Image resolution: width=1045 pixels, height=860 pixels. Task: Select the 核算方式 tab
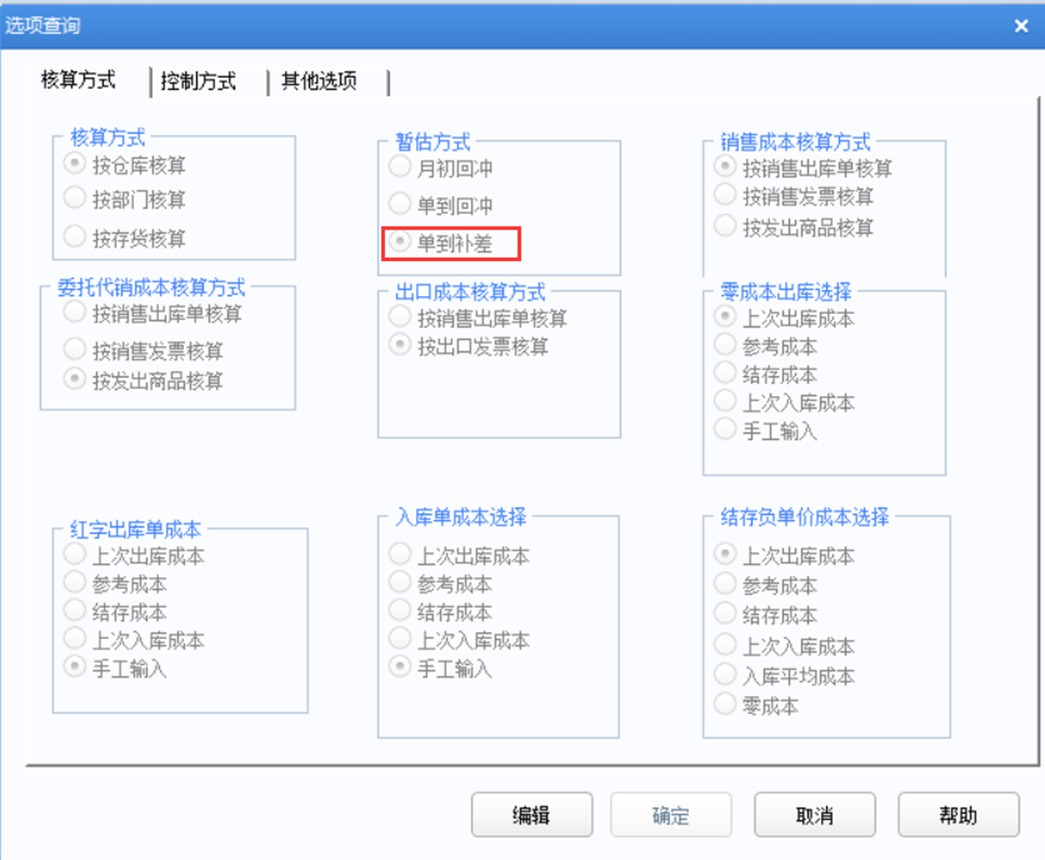tap(78, 80)
